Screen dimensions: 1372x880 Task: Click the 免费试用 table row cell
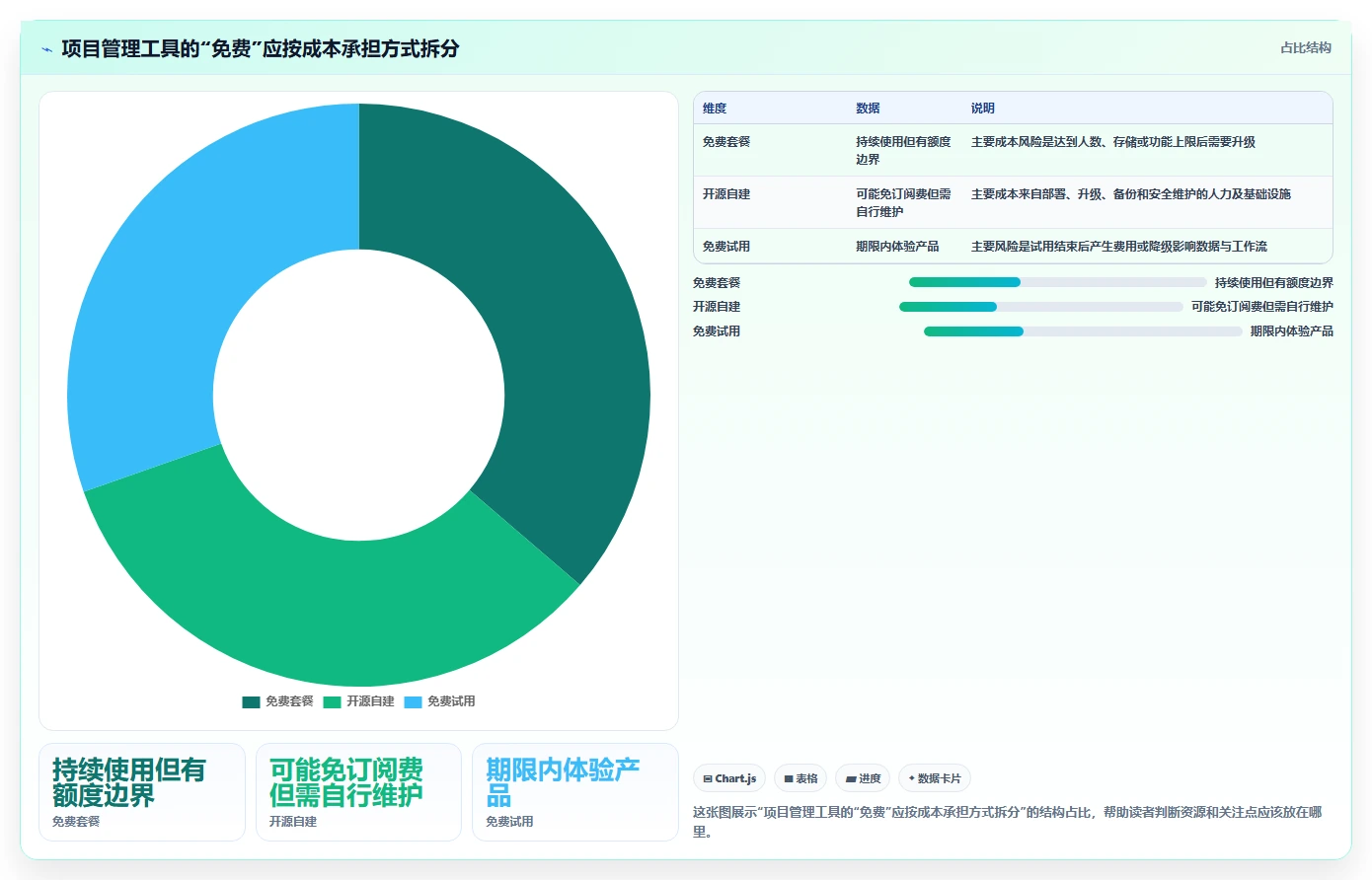click(726, 247)
